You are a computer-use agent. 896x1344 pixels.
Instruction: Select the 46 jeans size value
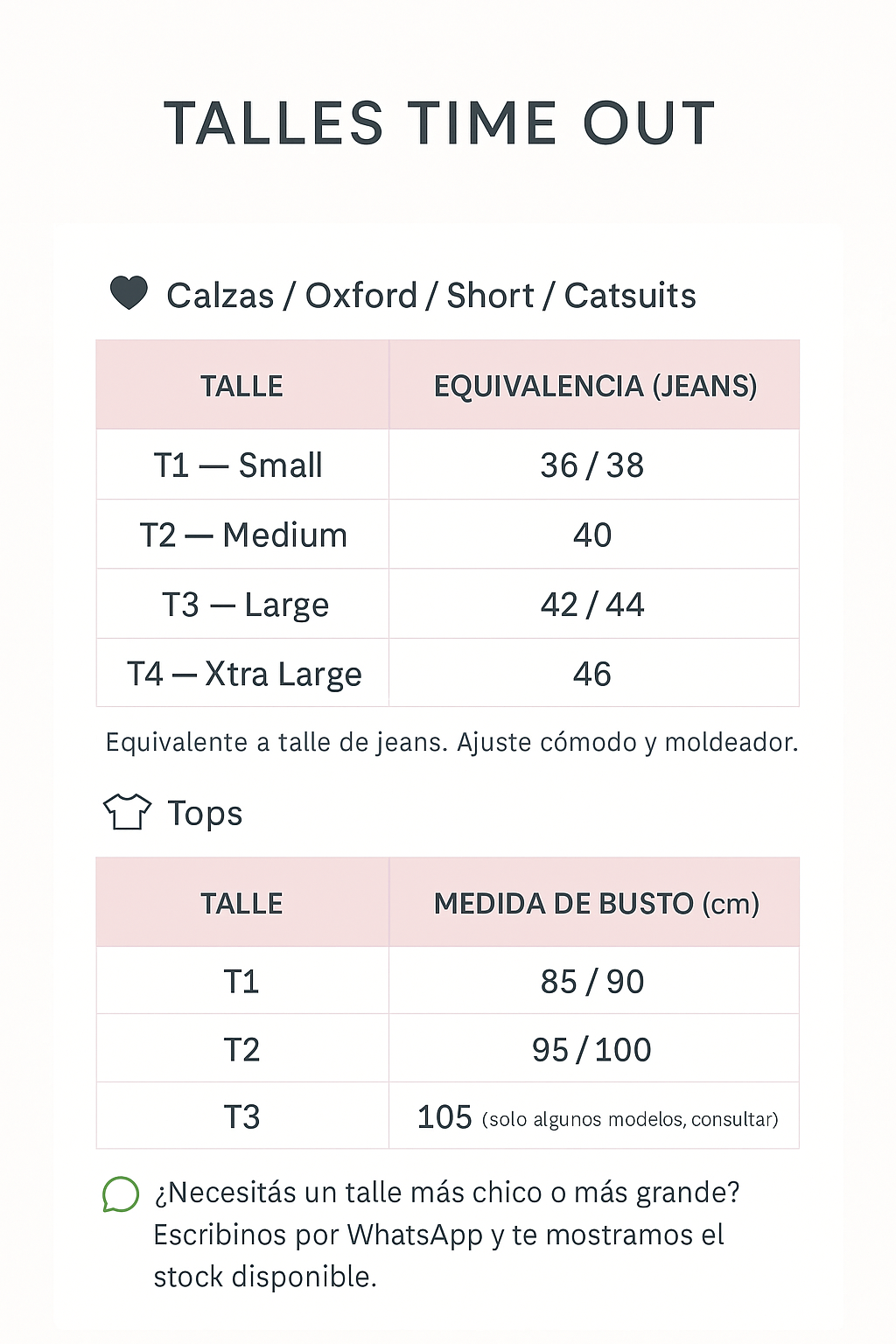592,674
